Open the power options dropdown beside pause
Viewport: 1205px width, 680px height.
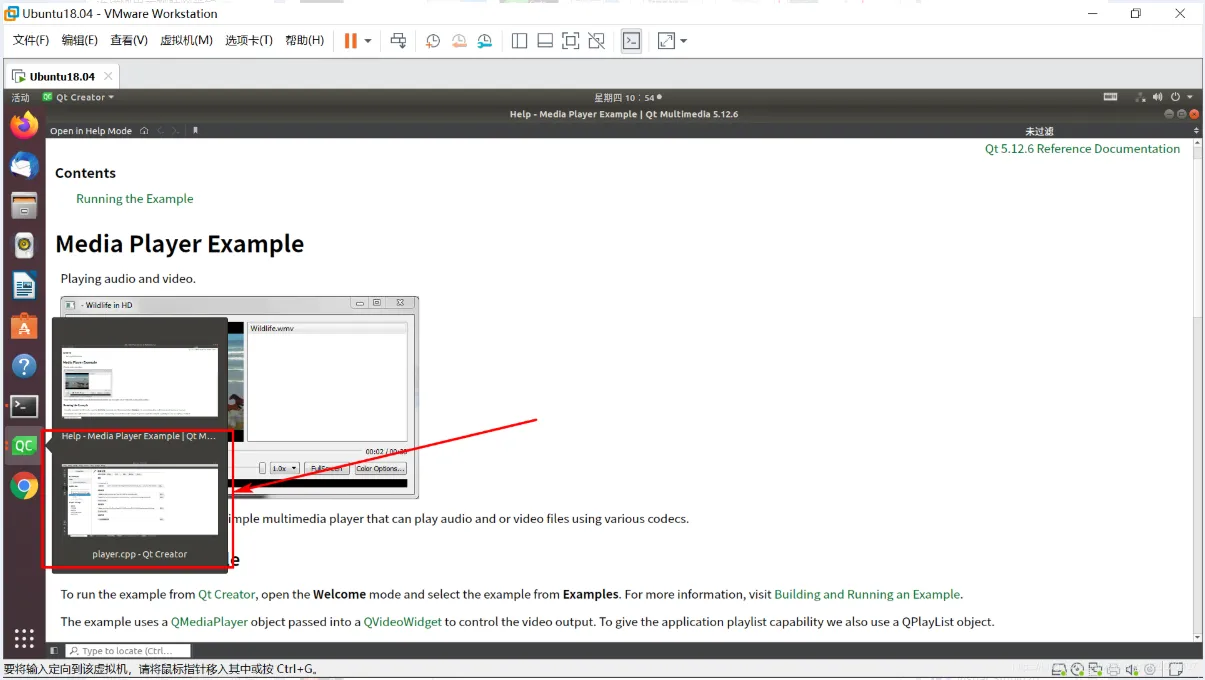pyautogui.click(x=368, y=41)
